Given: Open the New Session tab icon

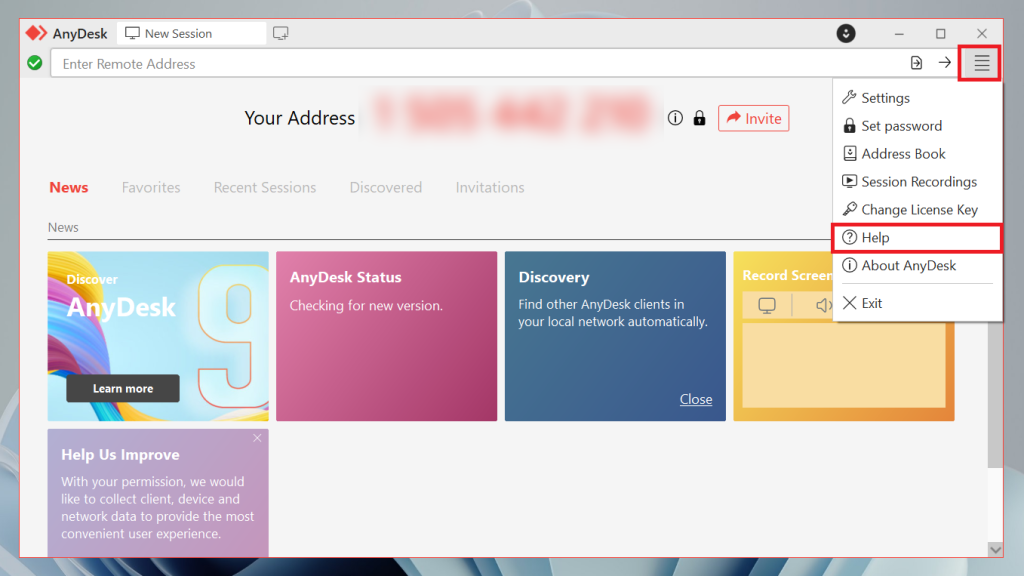Looking at the screenshot, I should (x=131, y=33).
